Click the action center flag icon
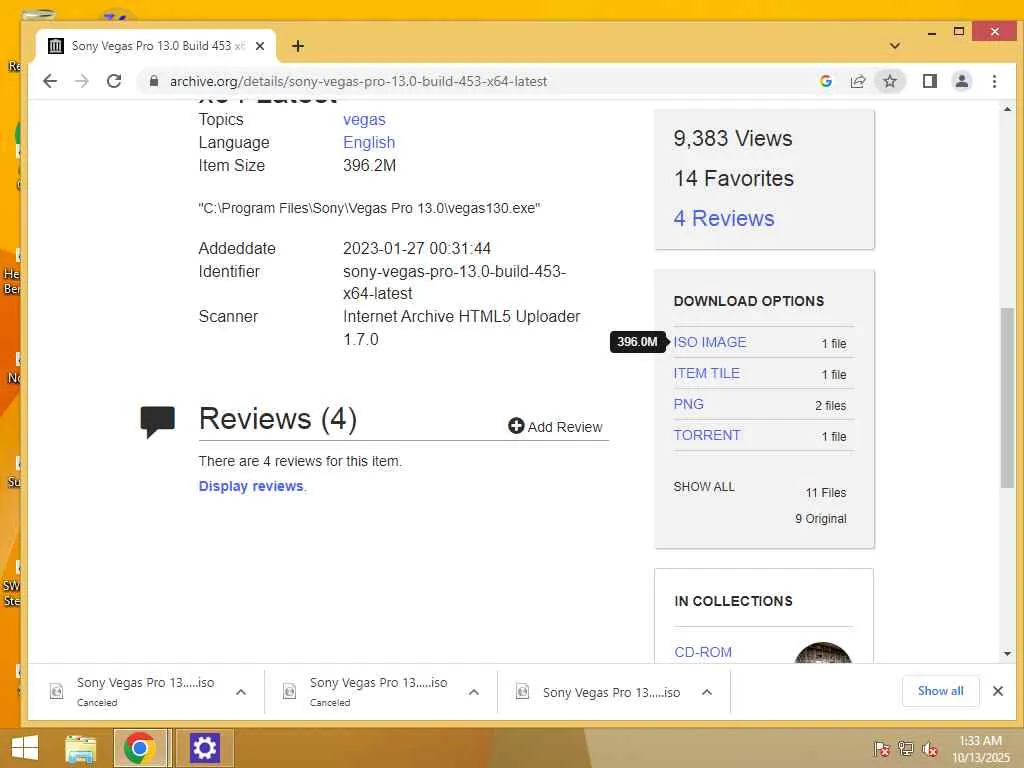This screenshot has width=1024, height=768. pyautogui.click(x=881, y=748)
